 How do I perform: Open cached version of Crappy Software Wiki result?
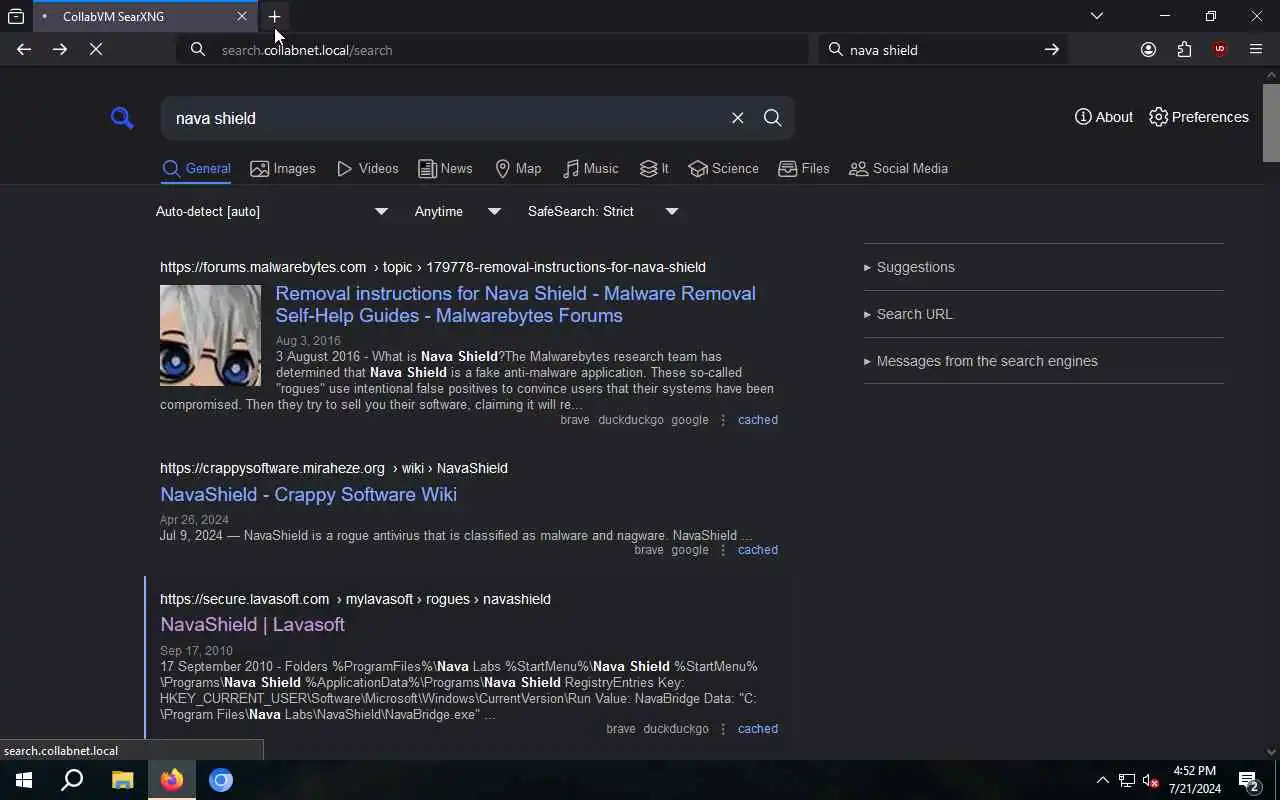tap(757, 550)
